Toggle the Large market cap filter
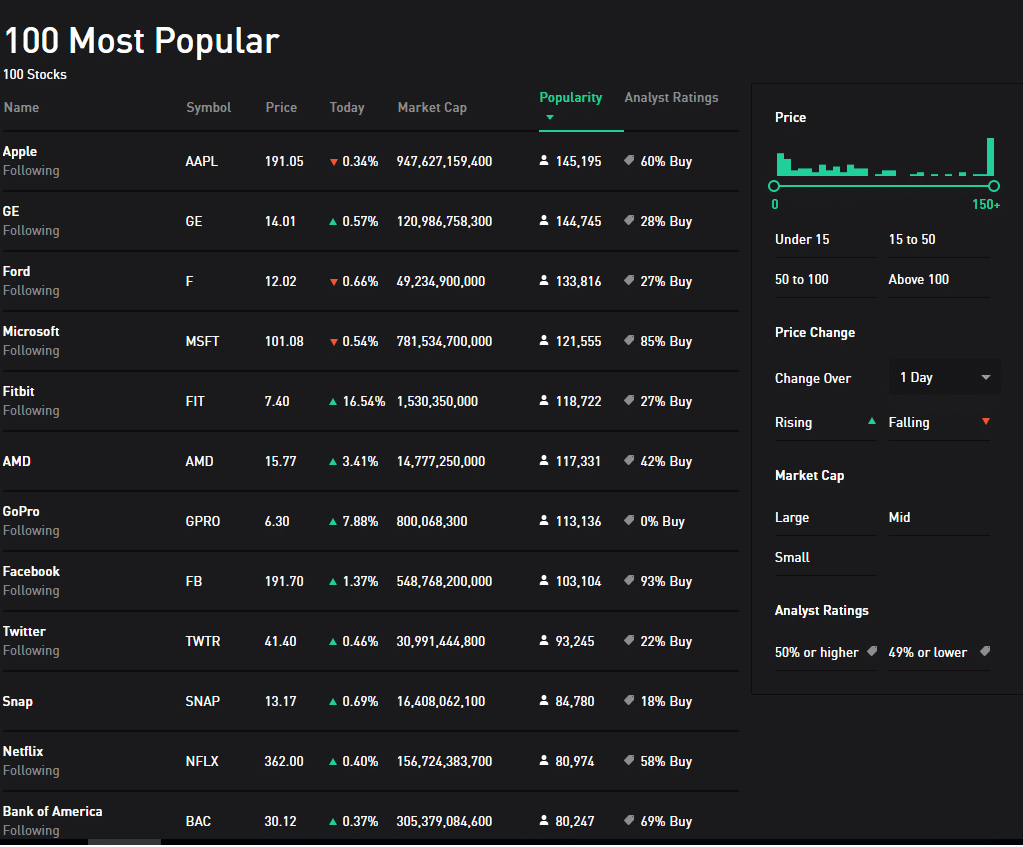This screenshot has height=847, width=1023. point(825,517)
